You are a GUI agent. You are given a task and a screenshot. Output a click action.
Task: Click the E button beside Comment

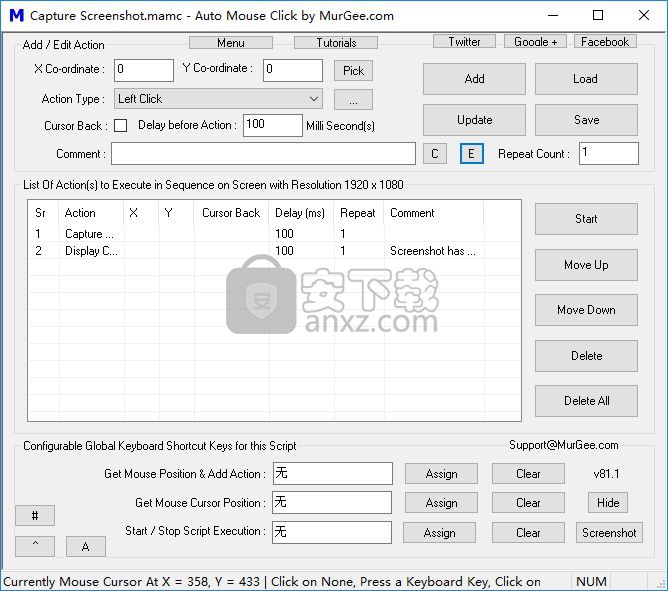472,153
